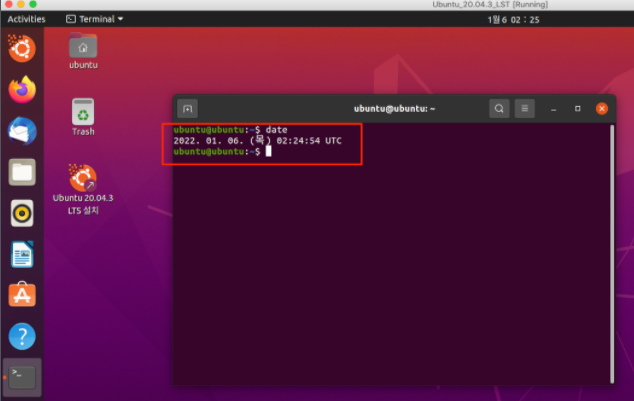Expand the Terminal app menu in top bar
Screen dimensions: 634x401
coord(95,19)
